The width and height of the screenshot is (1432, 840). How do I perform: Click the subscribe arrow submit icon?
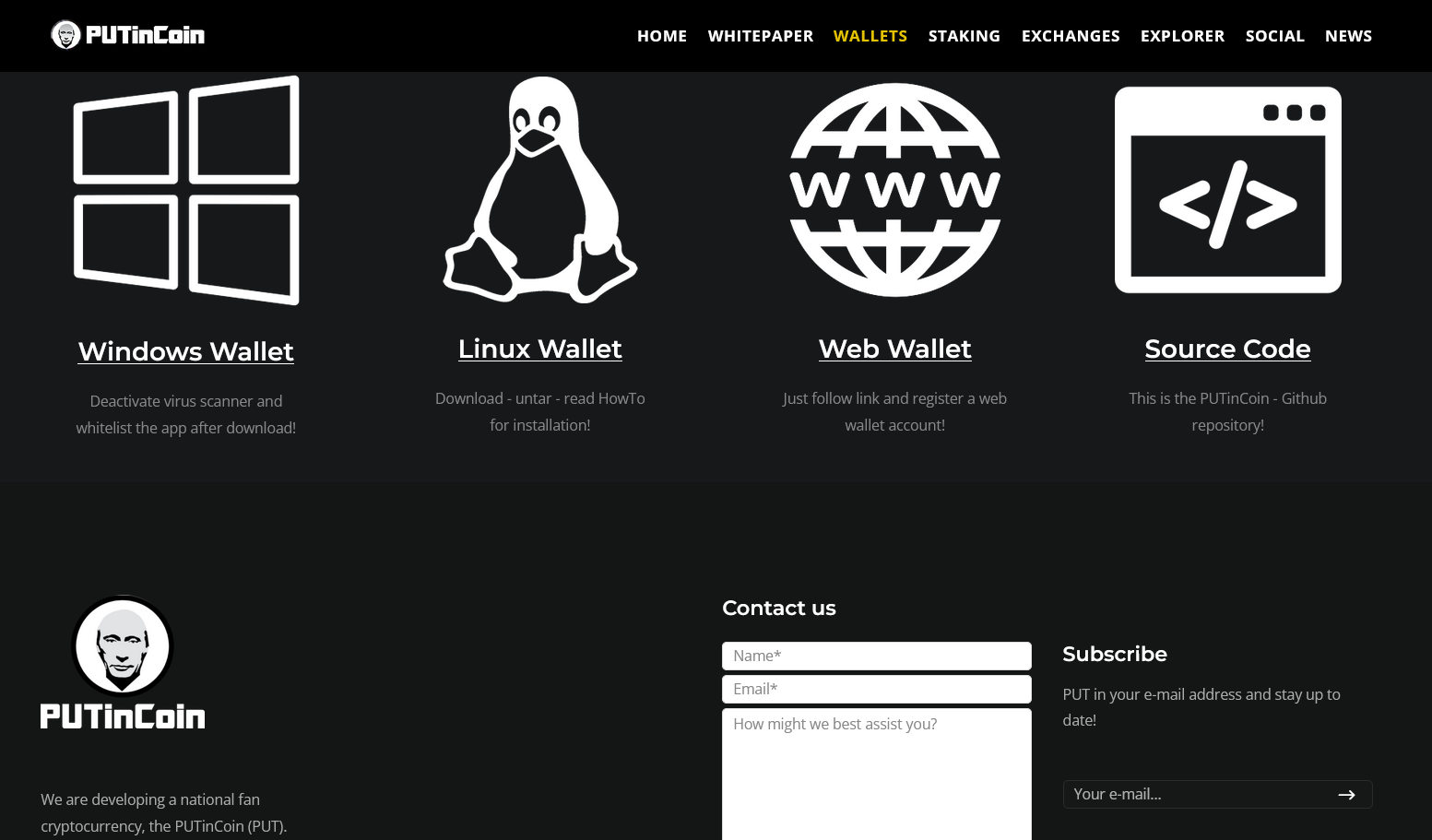pyautogui.click(x=1346, y=795)
